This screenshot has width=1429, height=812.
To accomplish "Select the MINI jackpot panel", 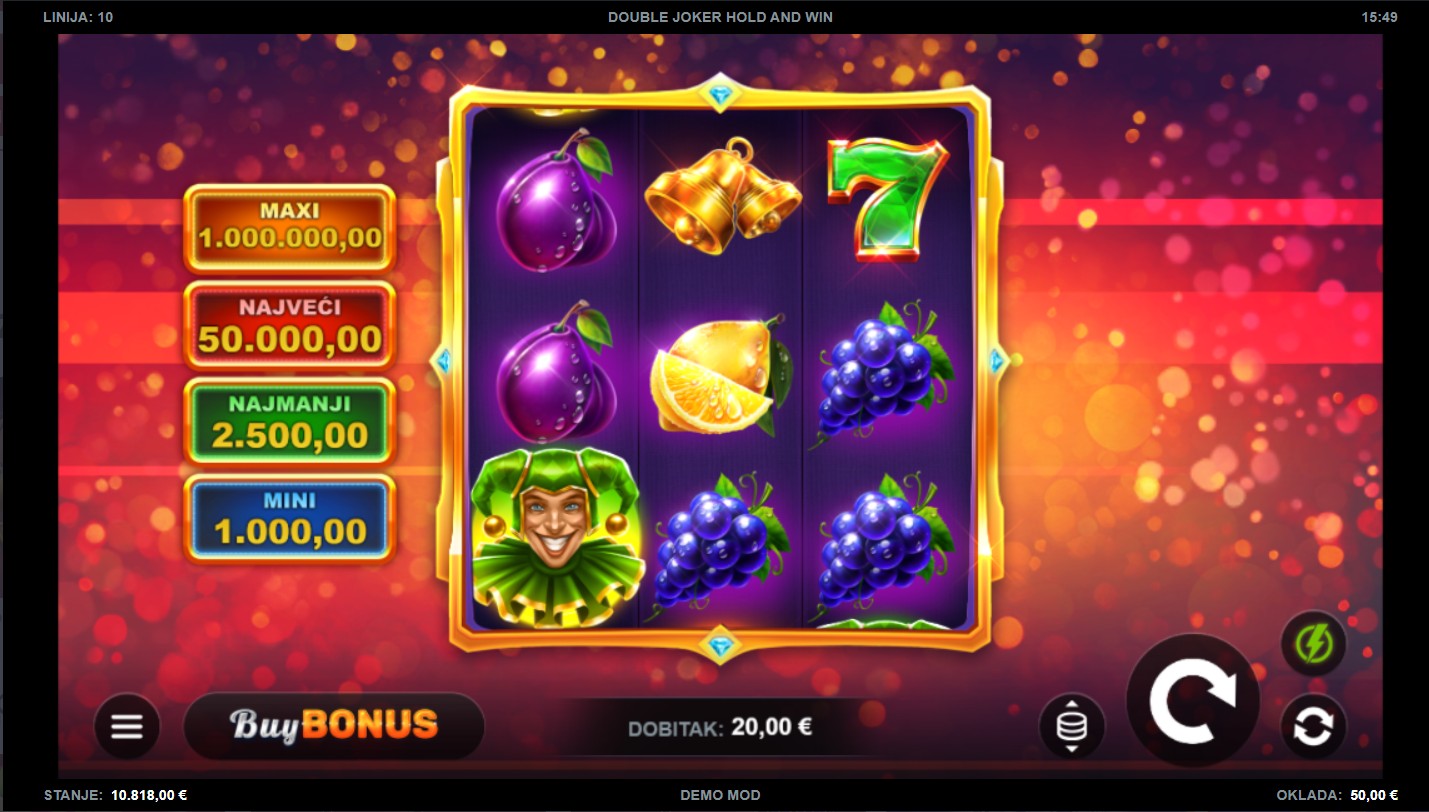I will tap(290, 518).
